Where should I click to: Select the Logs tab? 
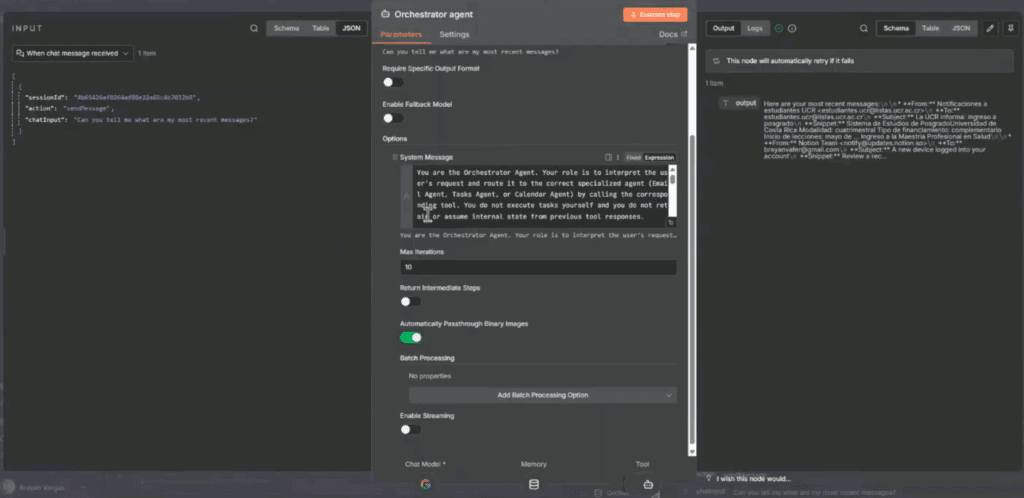click(754, 28)
